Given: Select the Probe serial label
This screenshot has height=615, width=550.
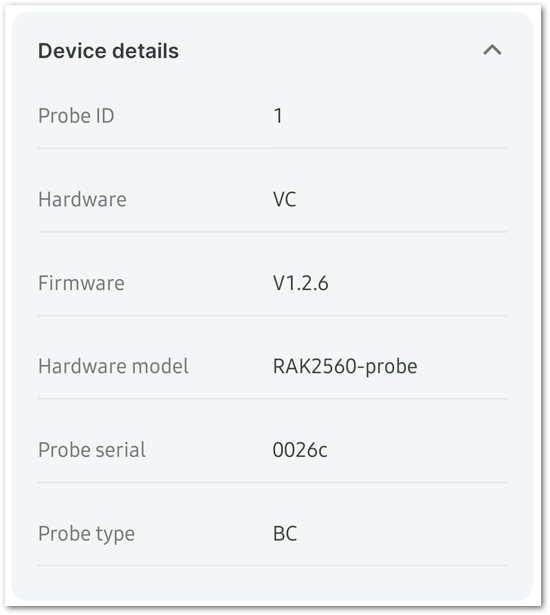Looking at the screenshot, I should [x=92, y=450].
